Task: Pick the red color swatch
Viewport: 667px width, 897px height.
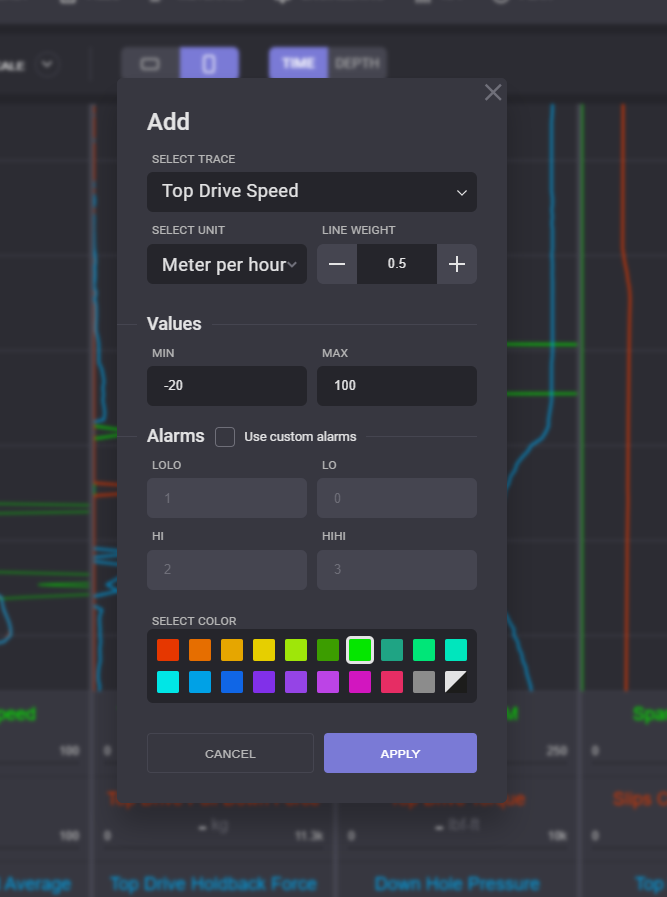Action: (168, 650)
